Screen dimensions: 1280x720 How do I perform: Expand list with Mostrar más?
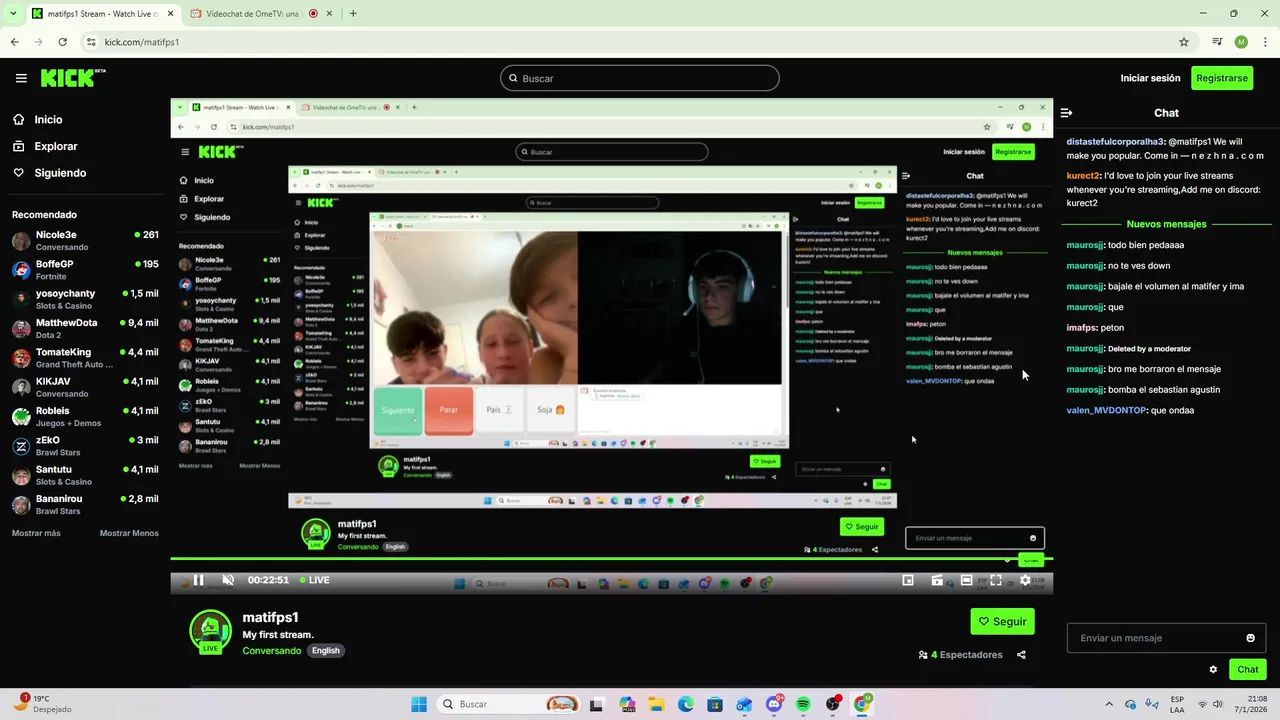pos(36,533)
